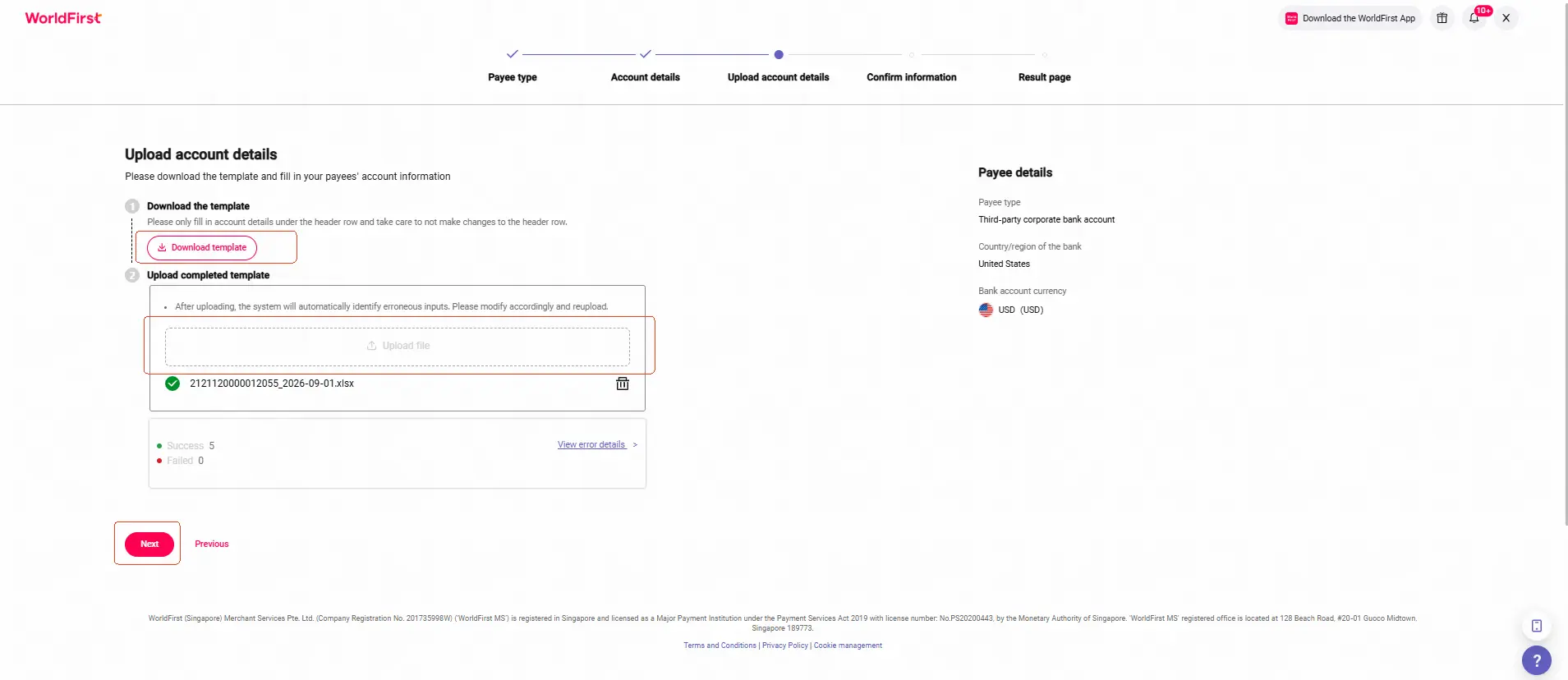
Task: Expand error details chevron arrow
Action: 635,445
